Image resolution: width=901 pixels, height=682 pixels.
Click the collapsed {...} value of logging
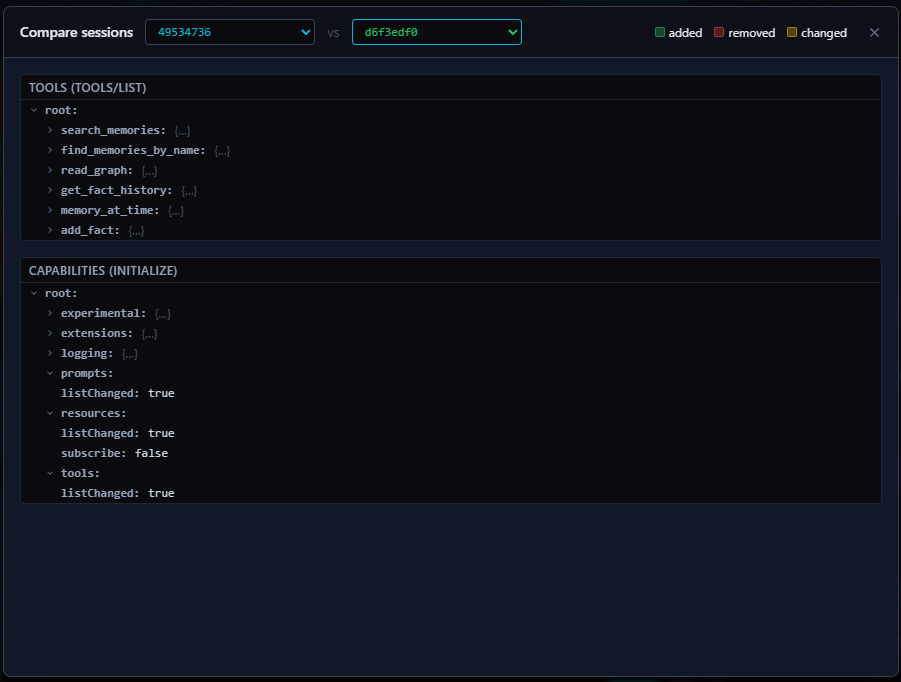coord(130,354)
